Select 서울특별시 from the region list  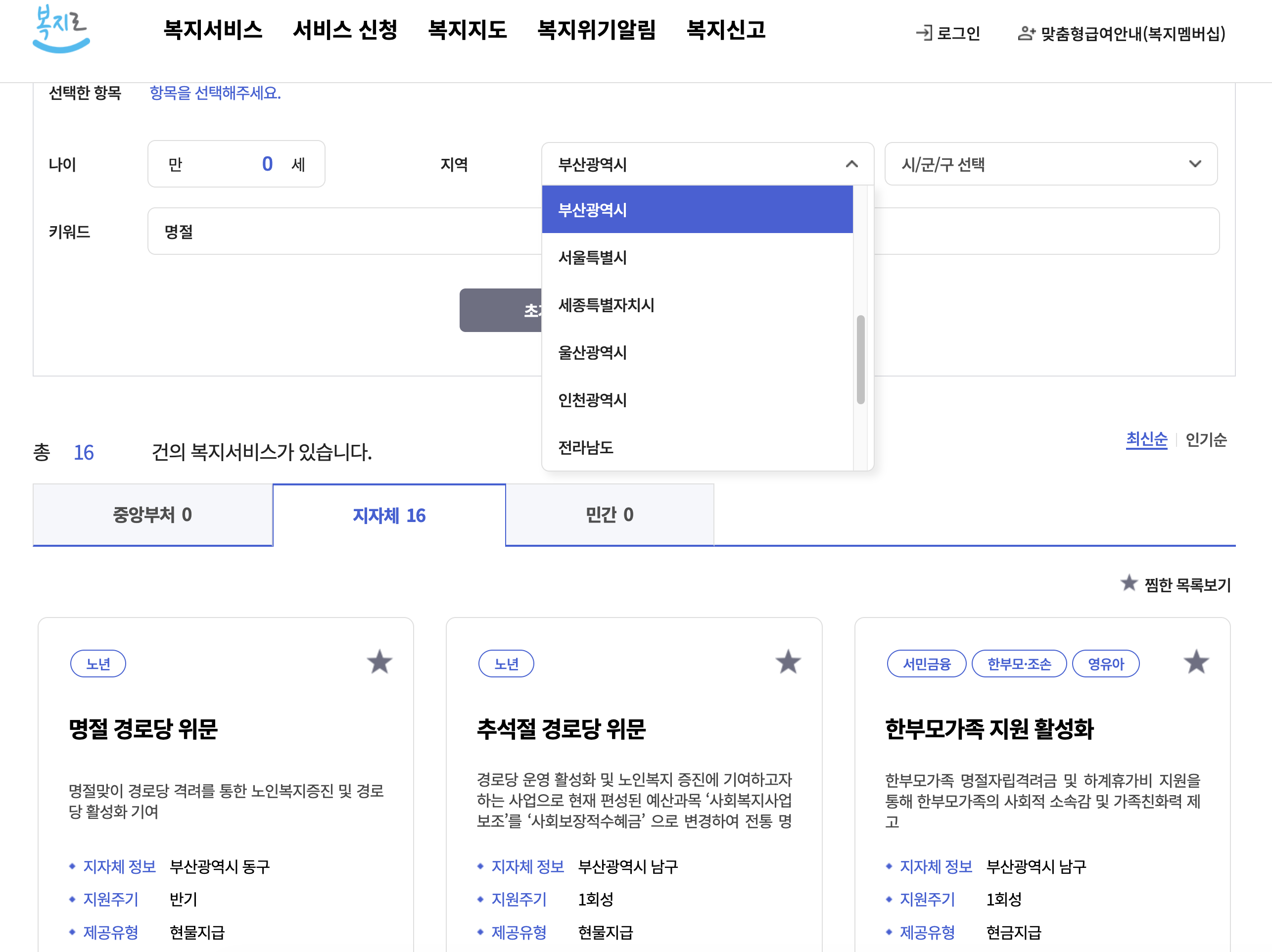click(592, 258)
